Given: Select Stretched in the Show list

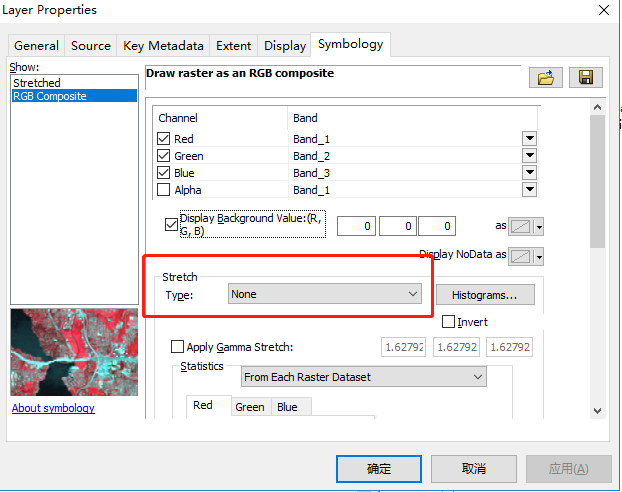Looking at the screenshot, I should click(37, 83).
